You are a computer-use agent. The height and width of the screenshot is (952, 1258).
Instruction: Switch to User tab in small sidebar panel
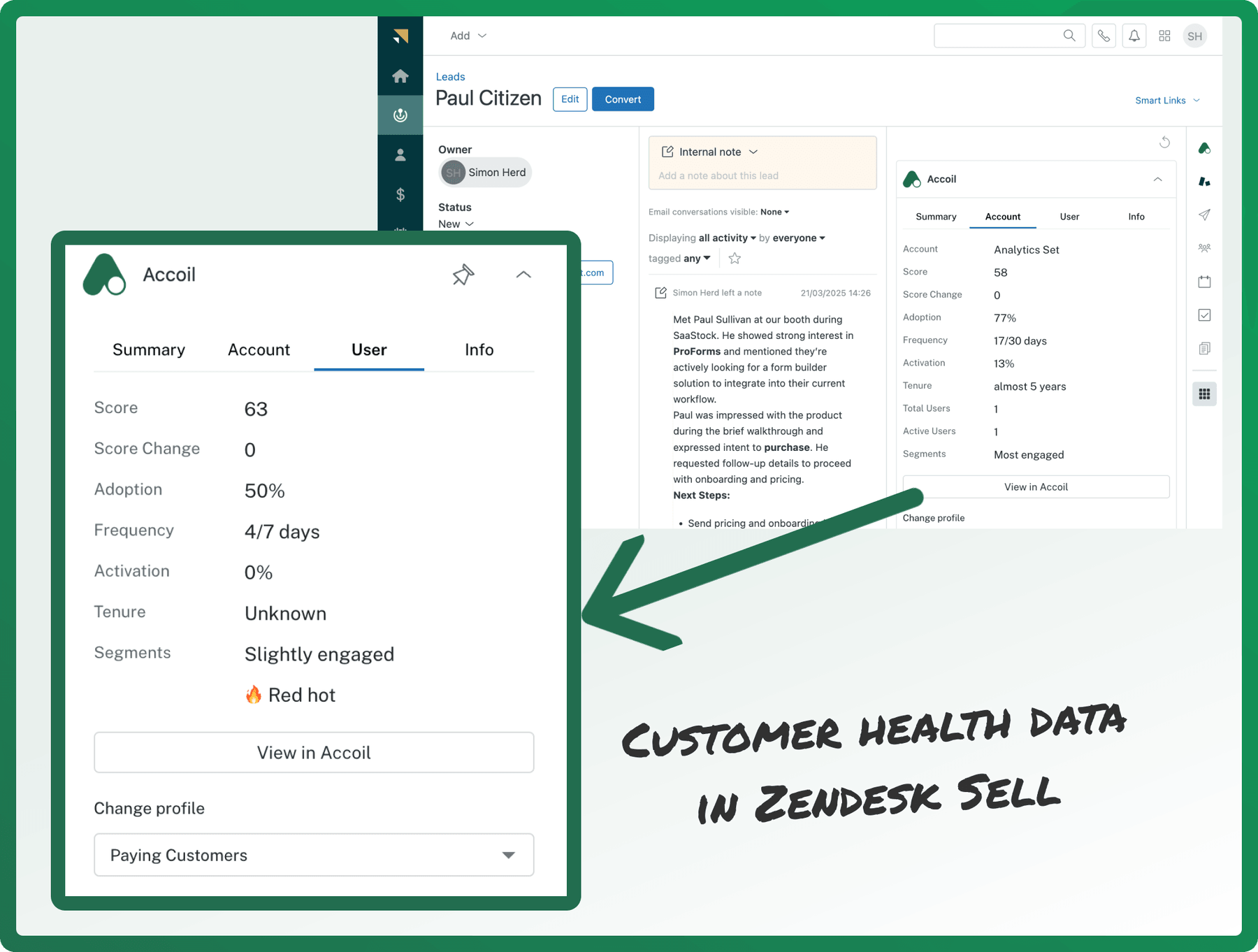(1069, 217)
